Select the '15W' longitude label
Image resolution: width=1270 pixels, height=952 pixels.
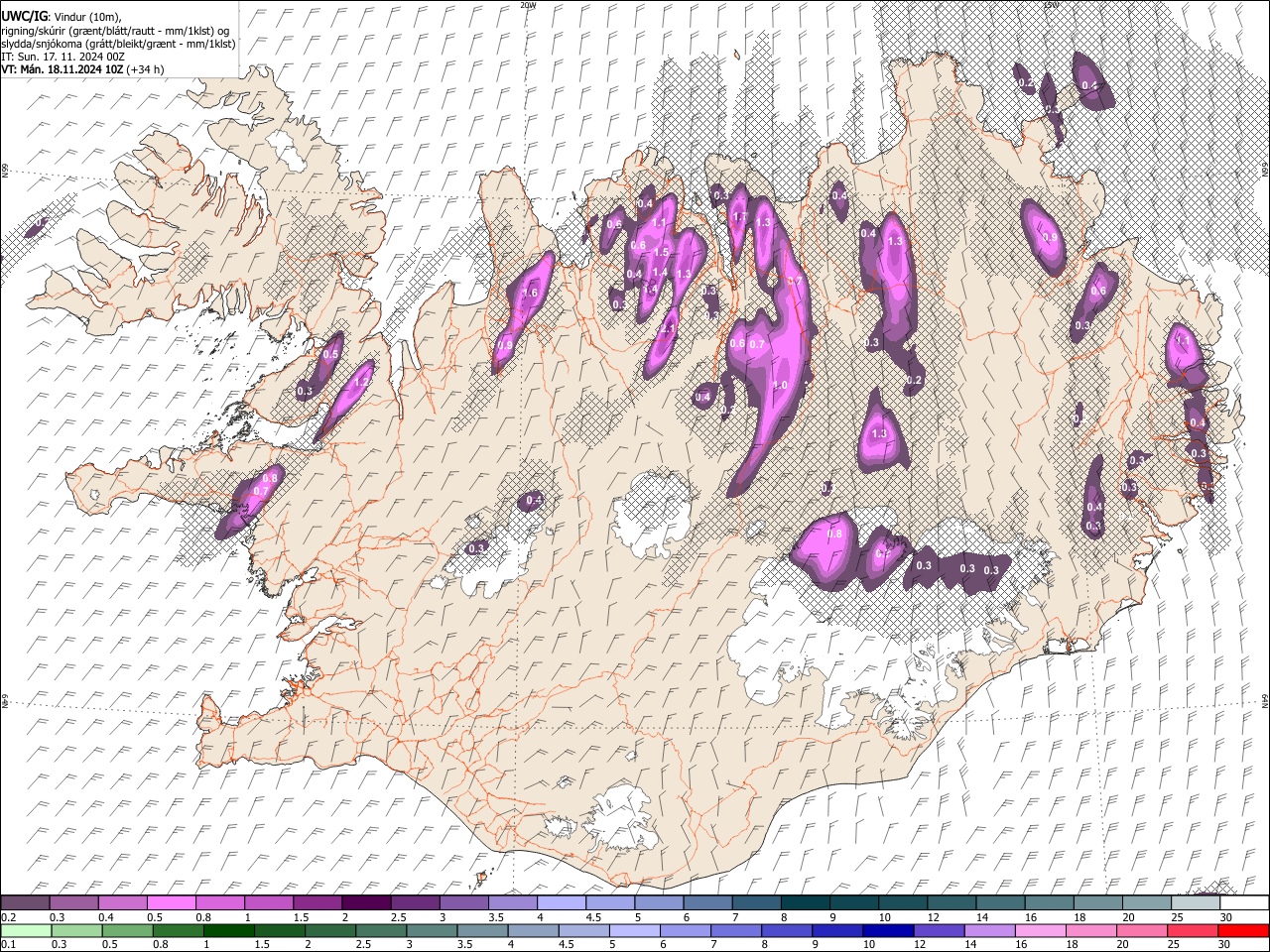pos(1050,5)
